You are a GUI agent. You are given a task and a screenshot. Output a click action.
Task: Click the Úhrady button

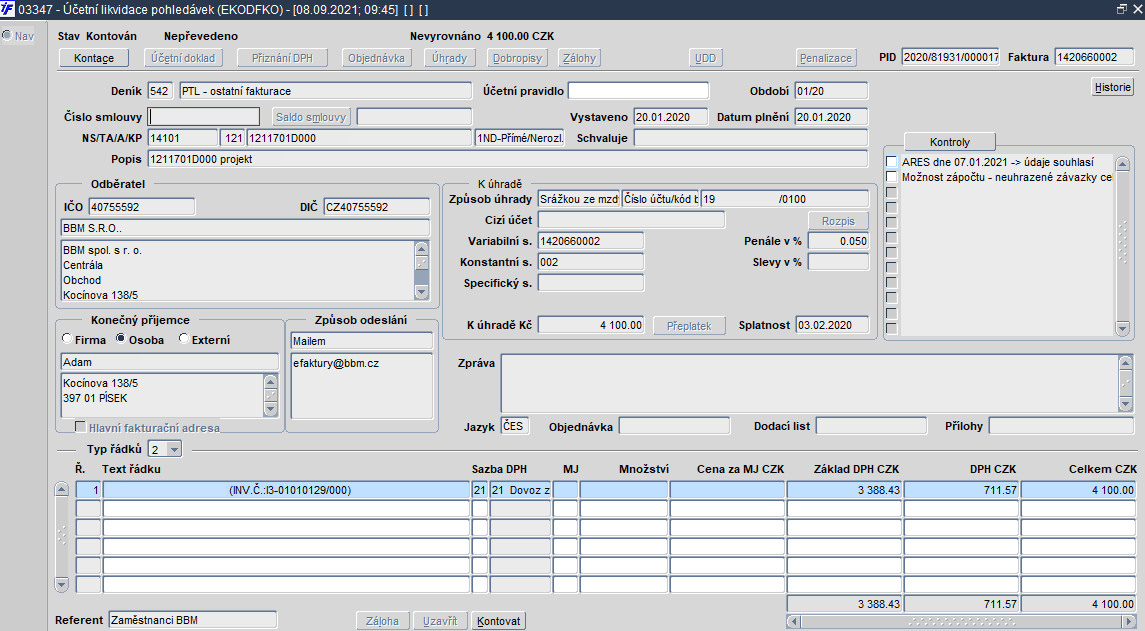pyautogui.click(x=449, y=58)
